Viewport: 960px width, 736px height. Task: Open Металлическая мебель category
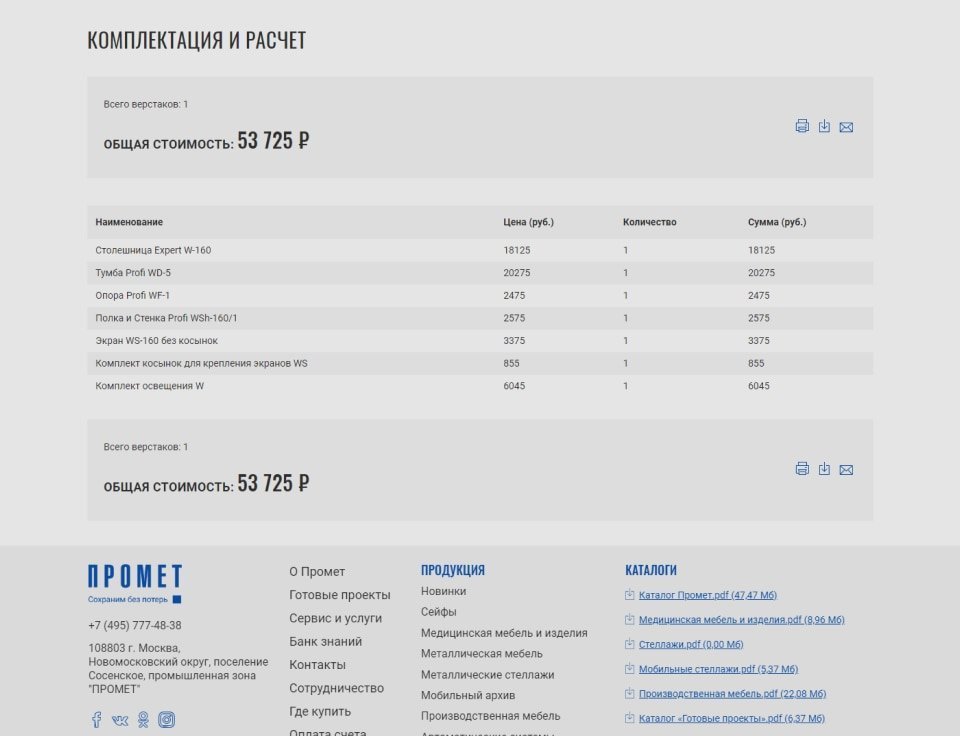tap(482, 653)
